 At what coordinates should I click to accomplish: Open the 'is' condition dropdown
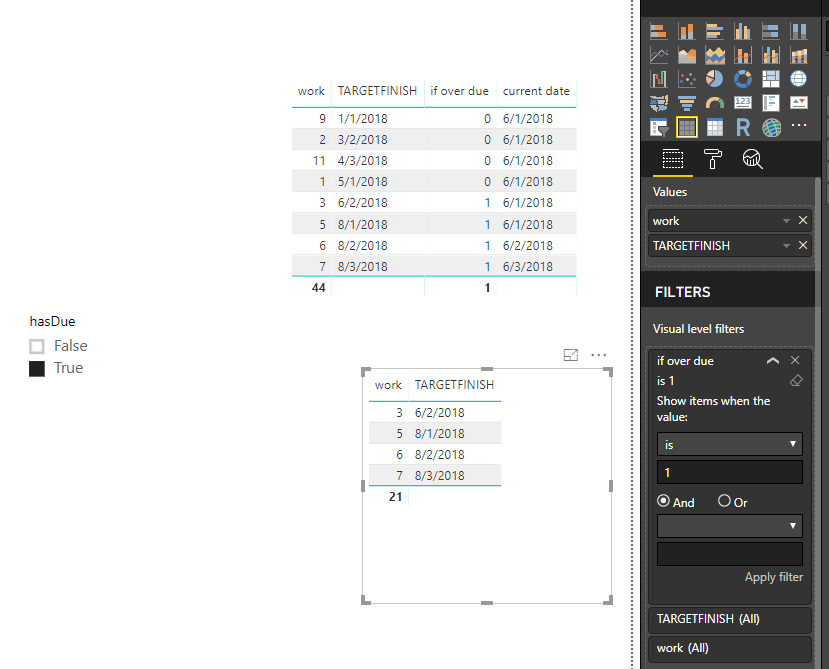[x=730, y=444]
